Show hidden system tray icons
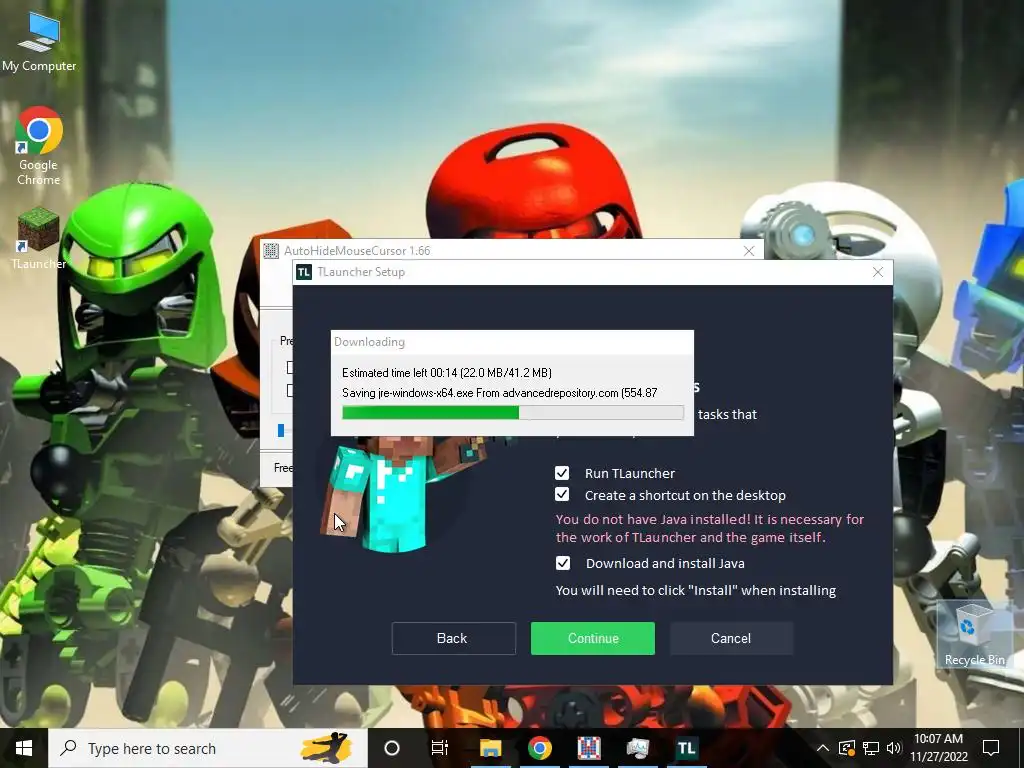This screenshot has width=1024, height=768. tap(823, 748)
